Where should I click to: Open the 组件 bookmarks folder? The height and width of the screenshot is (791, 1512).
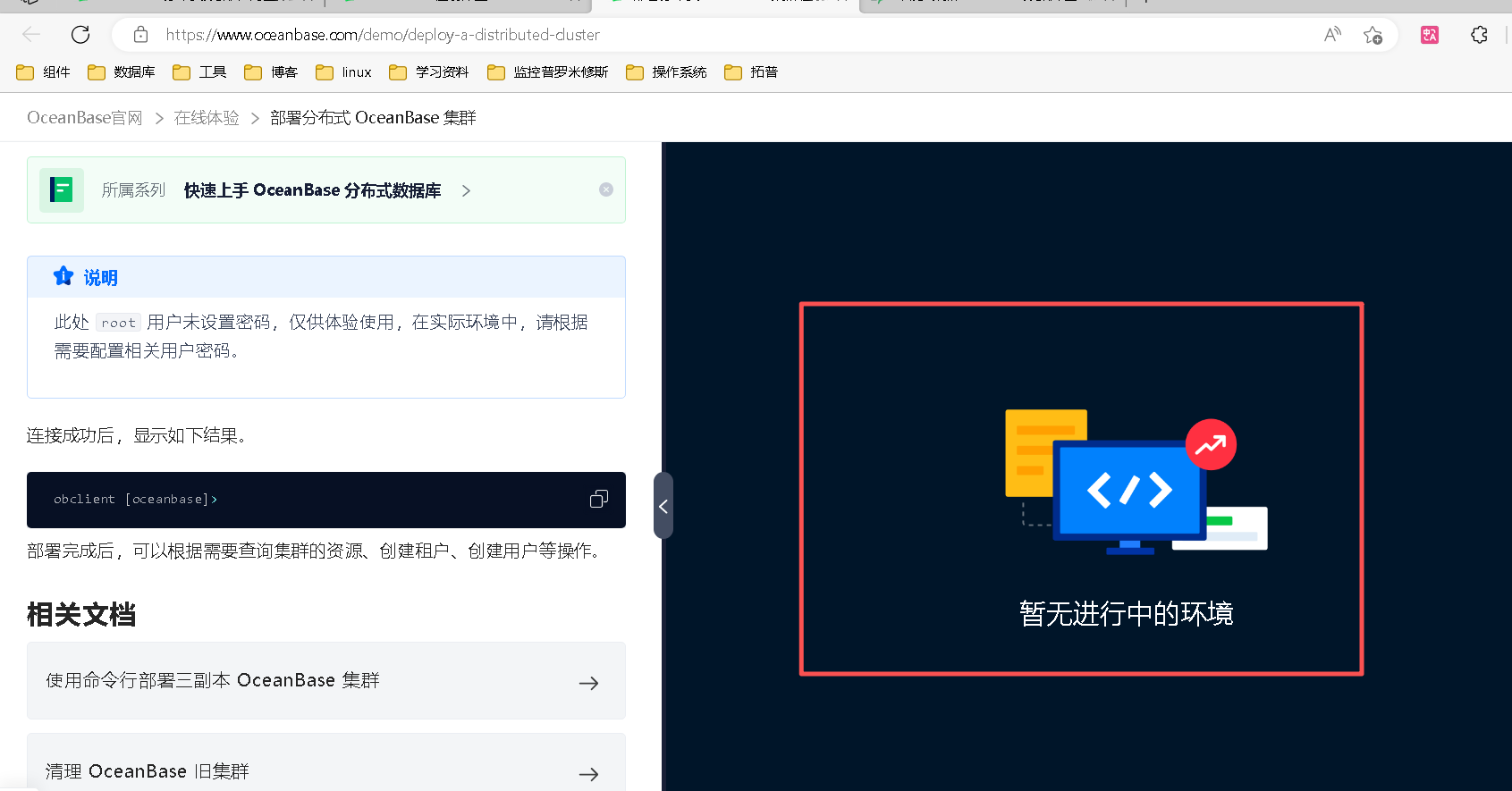43,72
